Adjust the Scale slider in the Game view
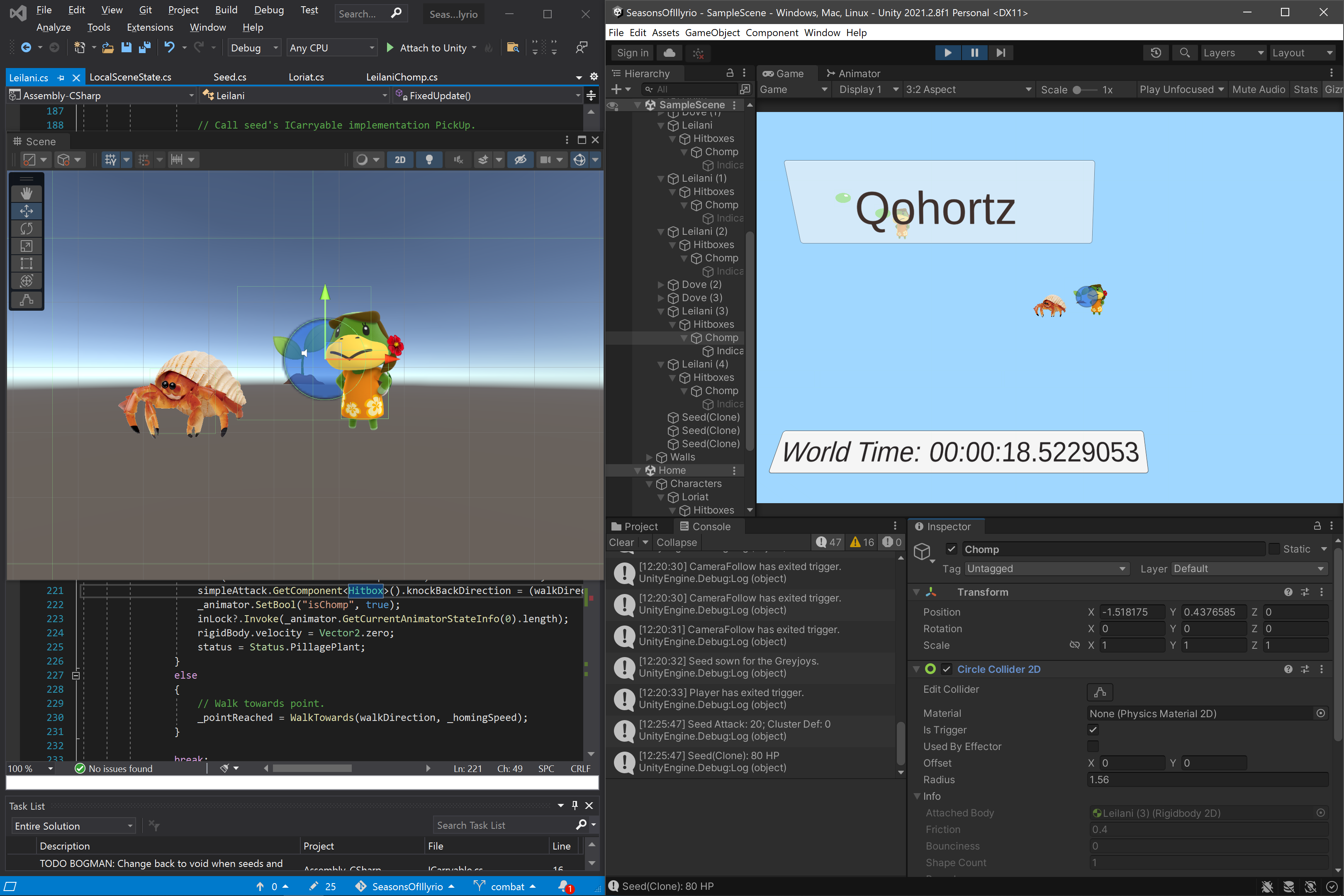Image resolution: width=1344 pixels, height=896 pixels. (x=1076, y=90)
